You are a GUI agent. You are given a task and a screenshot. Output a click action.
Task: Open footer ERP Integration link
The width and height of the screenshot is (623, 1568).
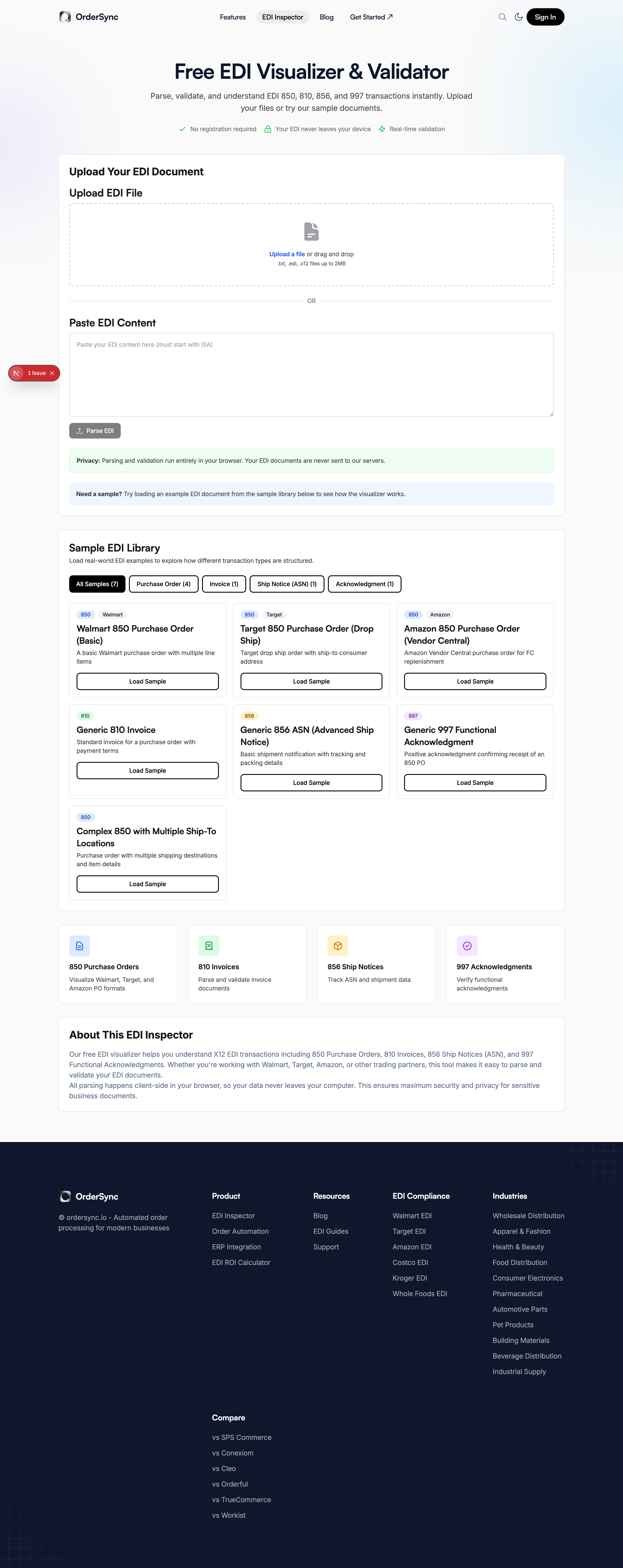237,1247
